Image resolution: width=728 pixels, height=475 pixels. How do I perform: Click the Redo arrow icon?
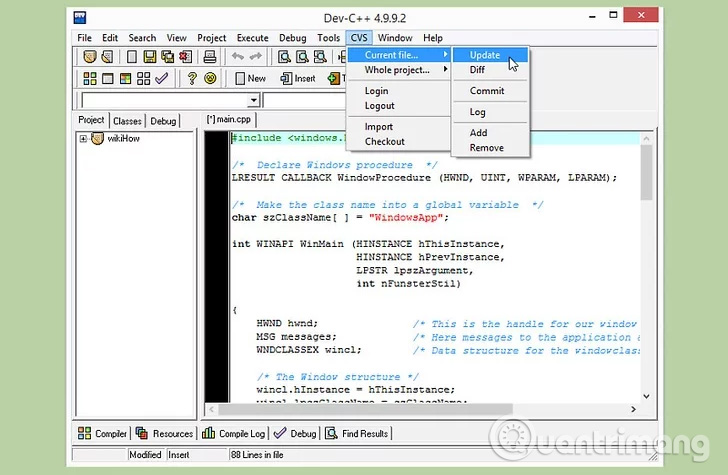click(255, 56)
